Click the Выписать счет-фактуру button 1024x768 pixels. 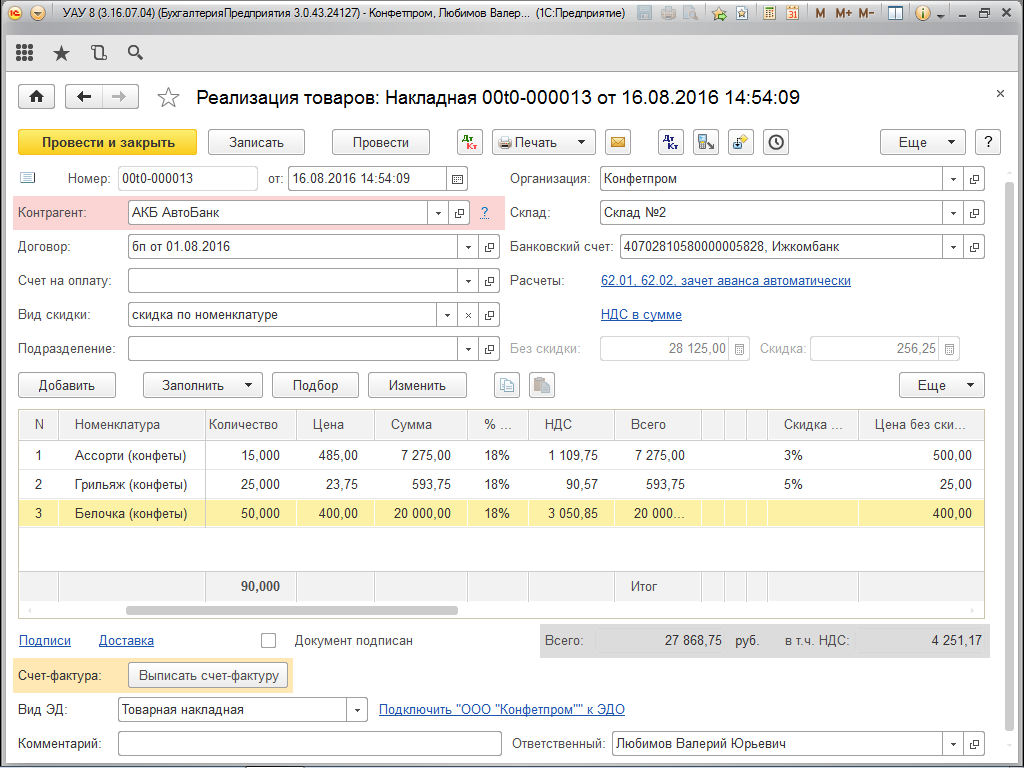pos(209,676)
